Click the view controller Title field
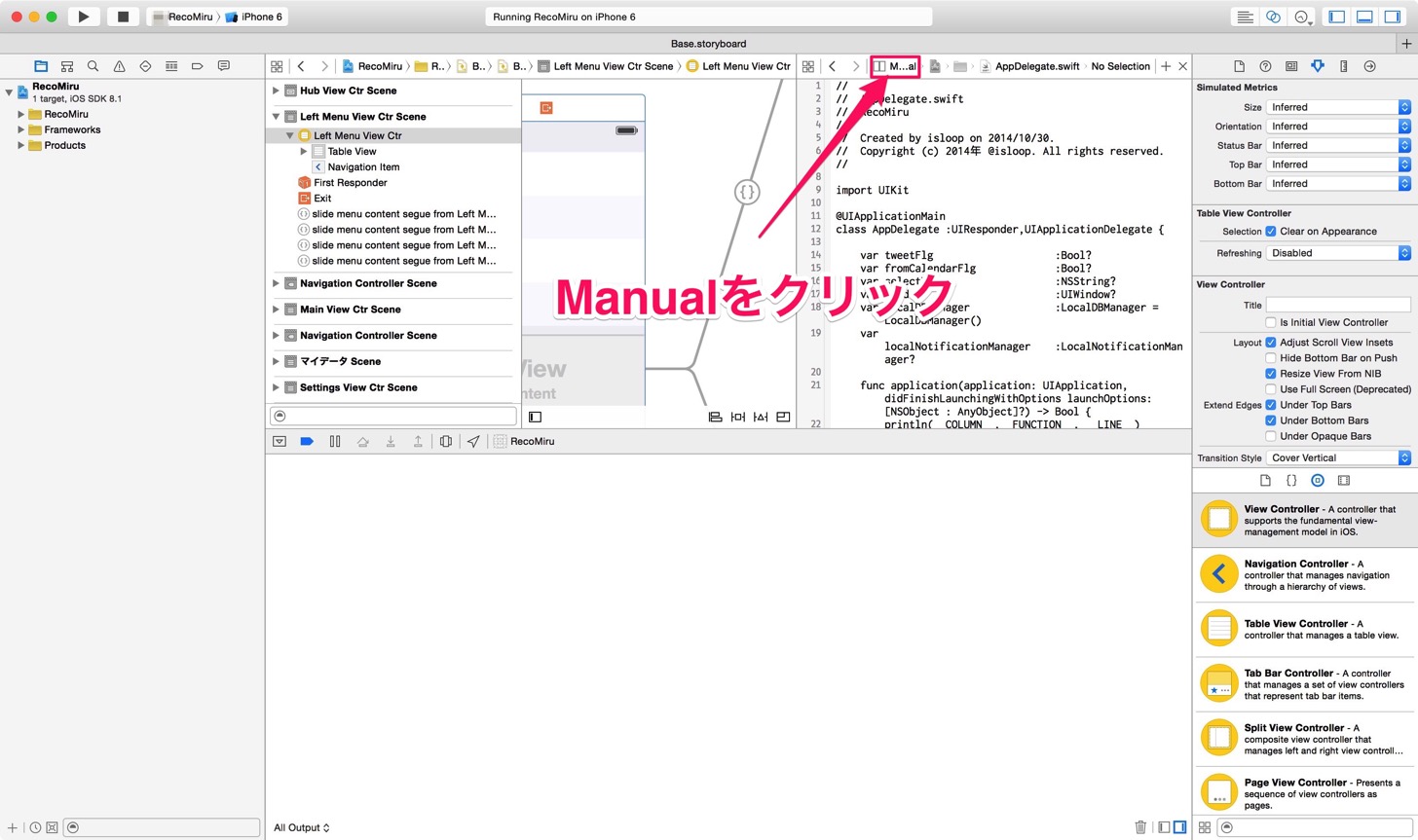The image size is (1418, 840). (x=1338, y=305)
